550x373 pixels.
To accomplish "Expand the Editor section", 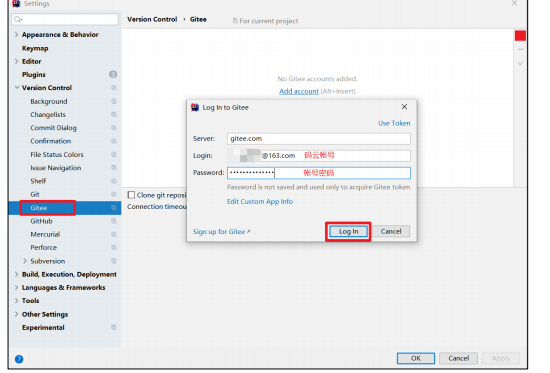I will [16, 61].
